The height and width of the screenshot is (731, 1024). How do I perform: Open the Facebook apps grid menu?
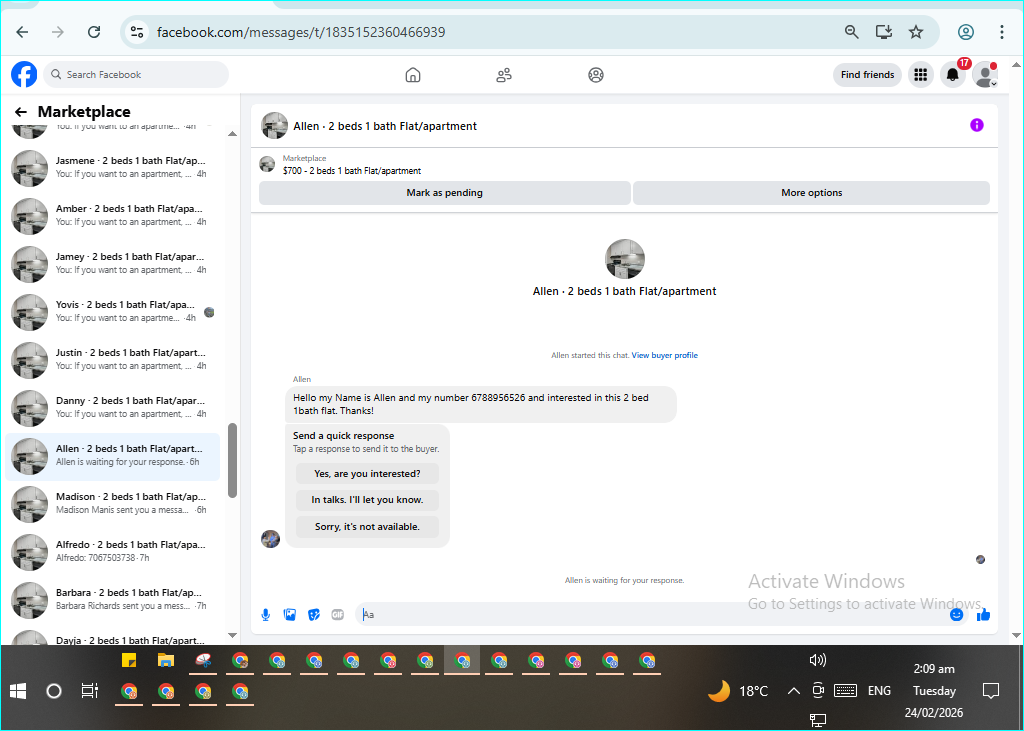pos(920,75)
